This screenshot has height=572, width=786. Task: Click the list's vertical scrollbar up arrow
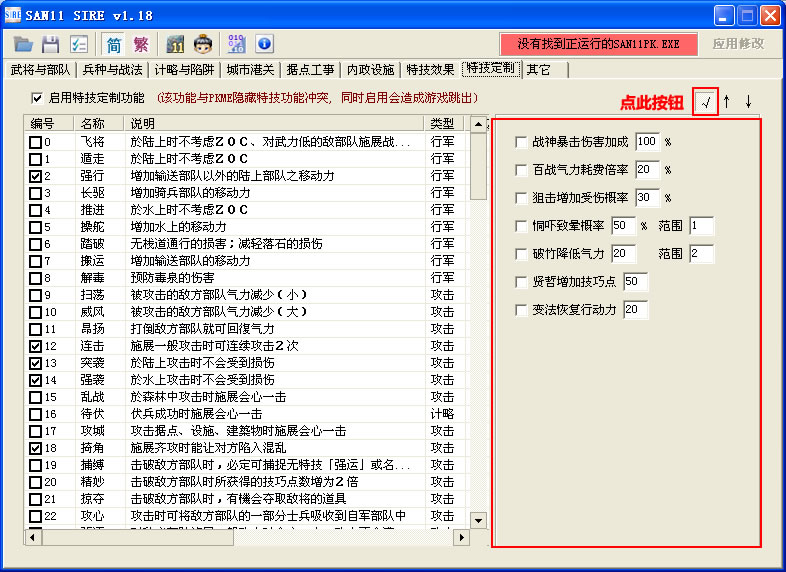point(478,124)
